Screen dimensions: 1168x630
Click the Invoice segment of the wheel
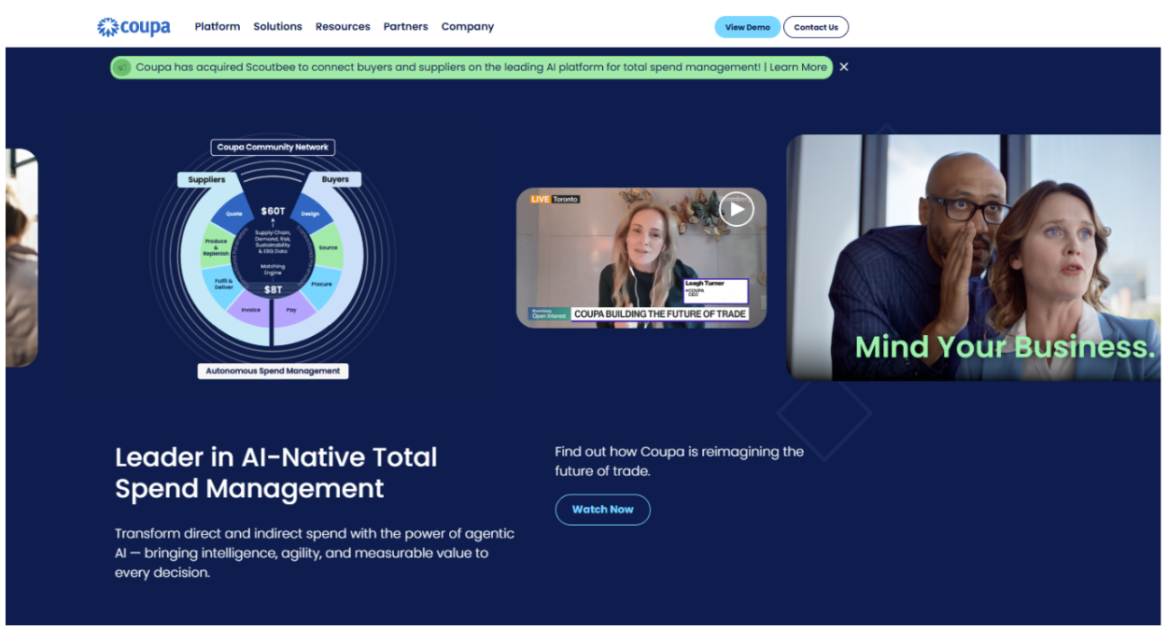pyautogui.click(x=250, y=311)
